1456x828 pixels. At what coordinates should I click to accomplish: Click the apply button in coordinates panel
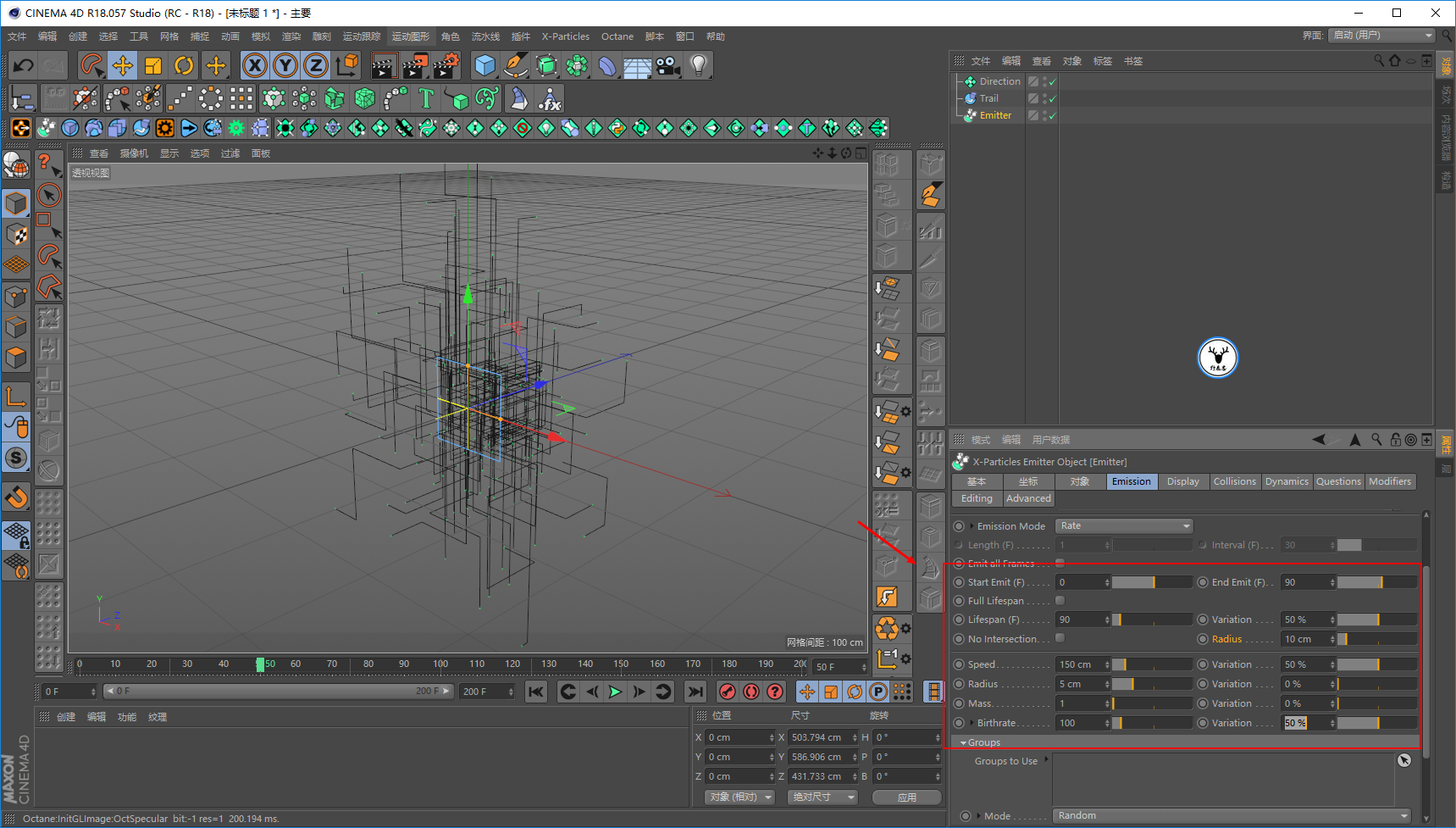coord(907,797)
